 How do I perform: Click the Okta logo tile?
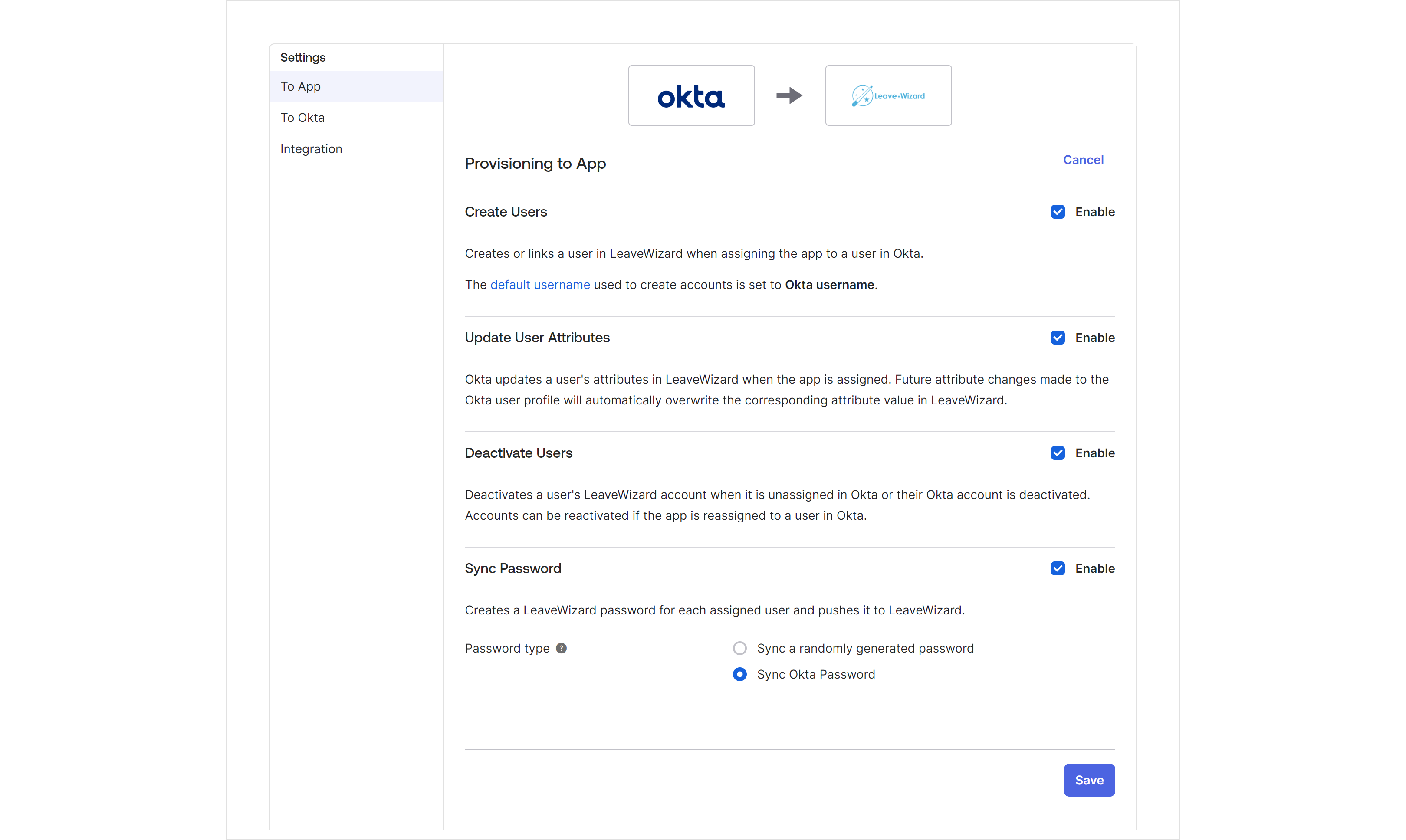pos(691,95)
